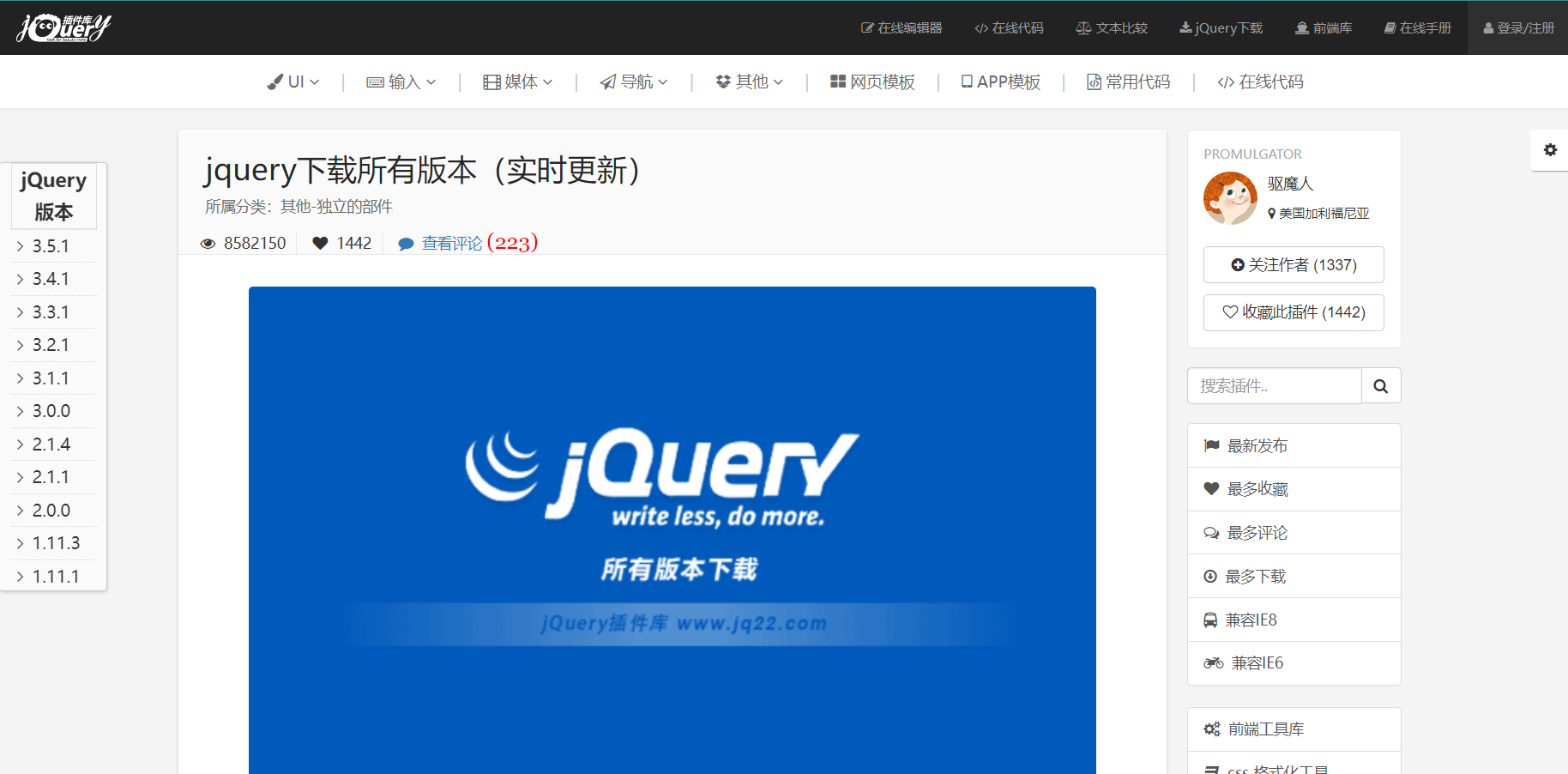Open author name 驱魔人

(x=1290, y=184)
